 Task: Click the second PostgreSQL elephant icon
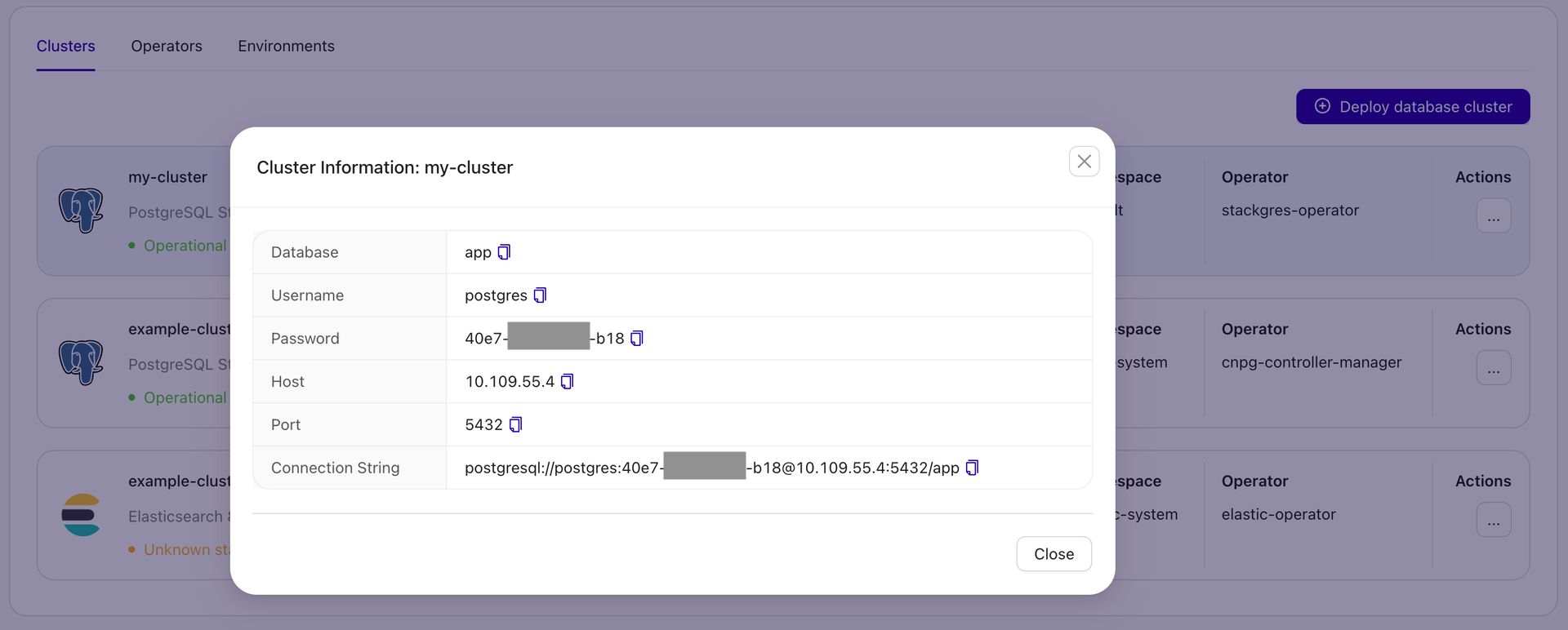click(x=81, y=362)
